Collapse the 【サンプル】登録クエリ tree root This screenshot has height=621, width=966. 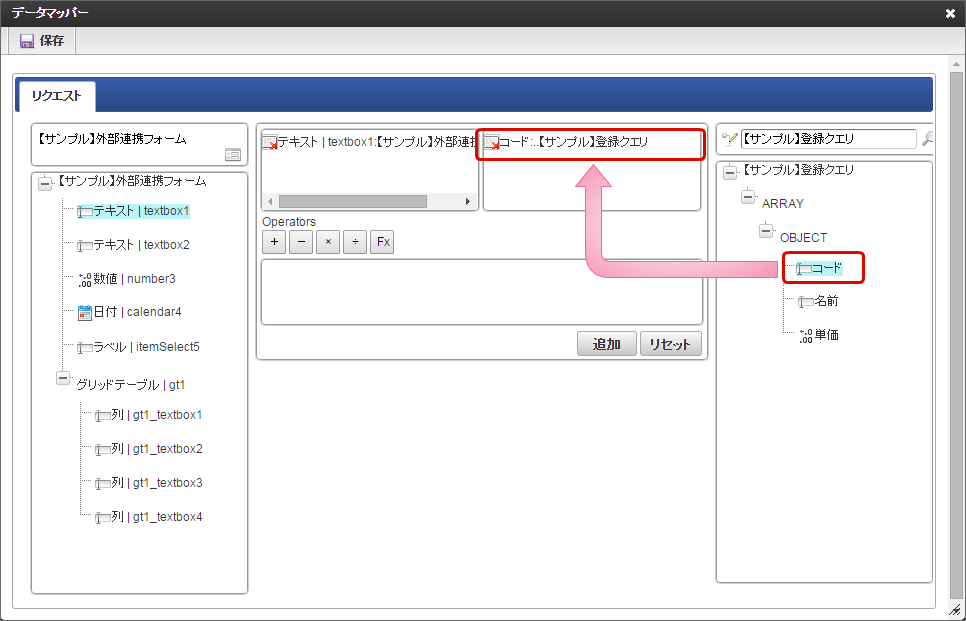pos(730,172)
